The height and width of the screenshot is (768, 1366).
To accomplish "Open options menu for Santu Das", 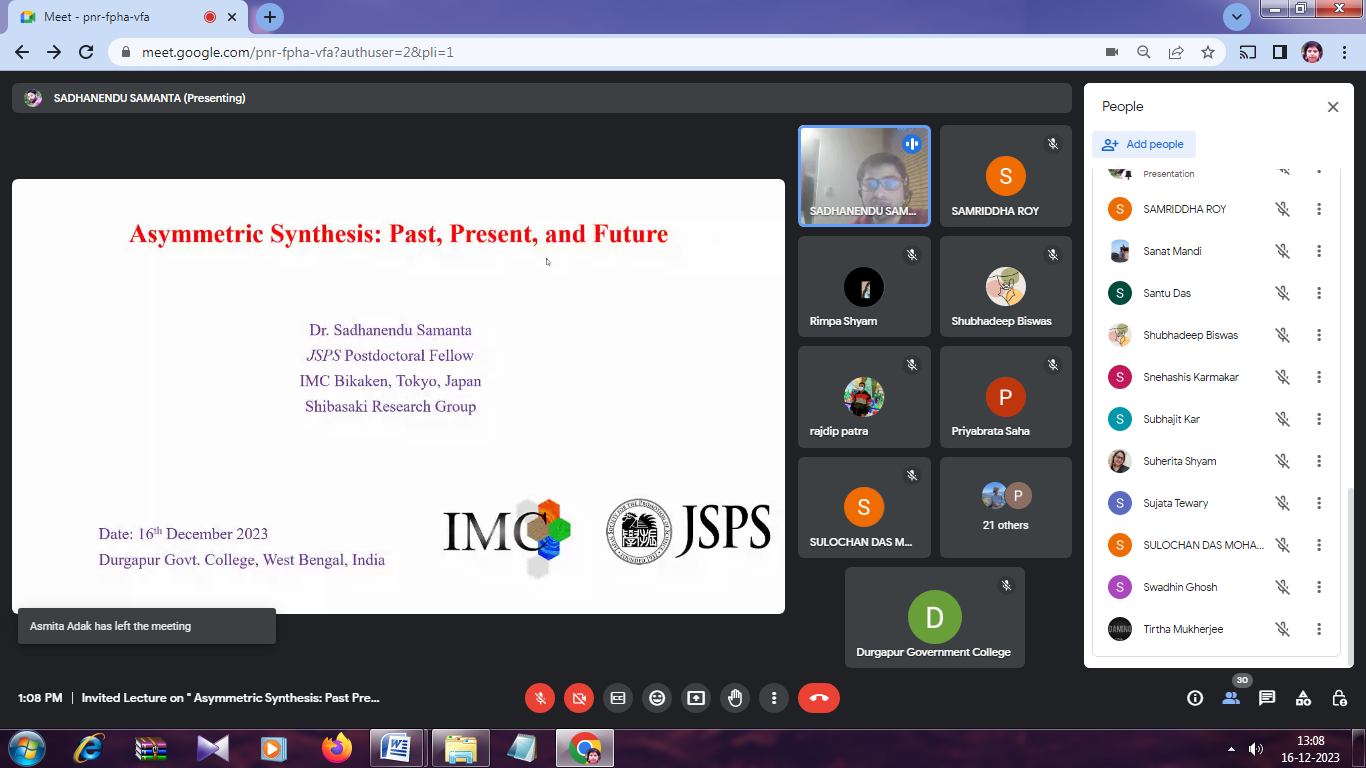I will point(1319,293).
